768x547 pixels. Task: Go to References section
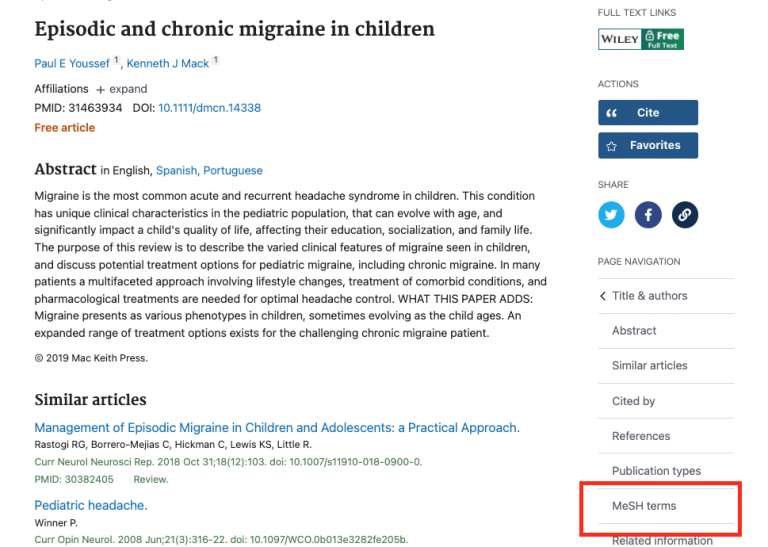[641, 436]
